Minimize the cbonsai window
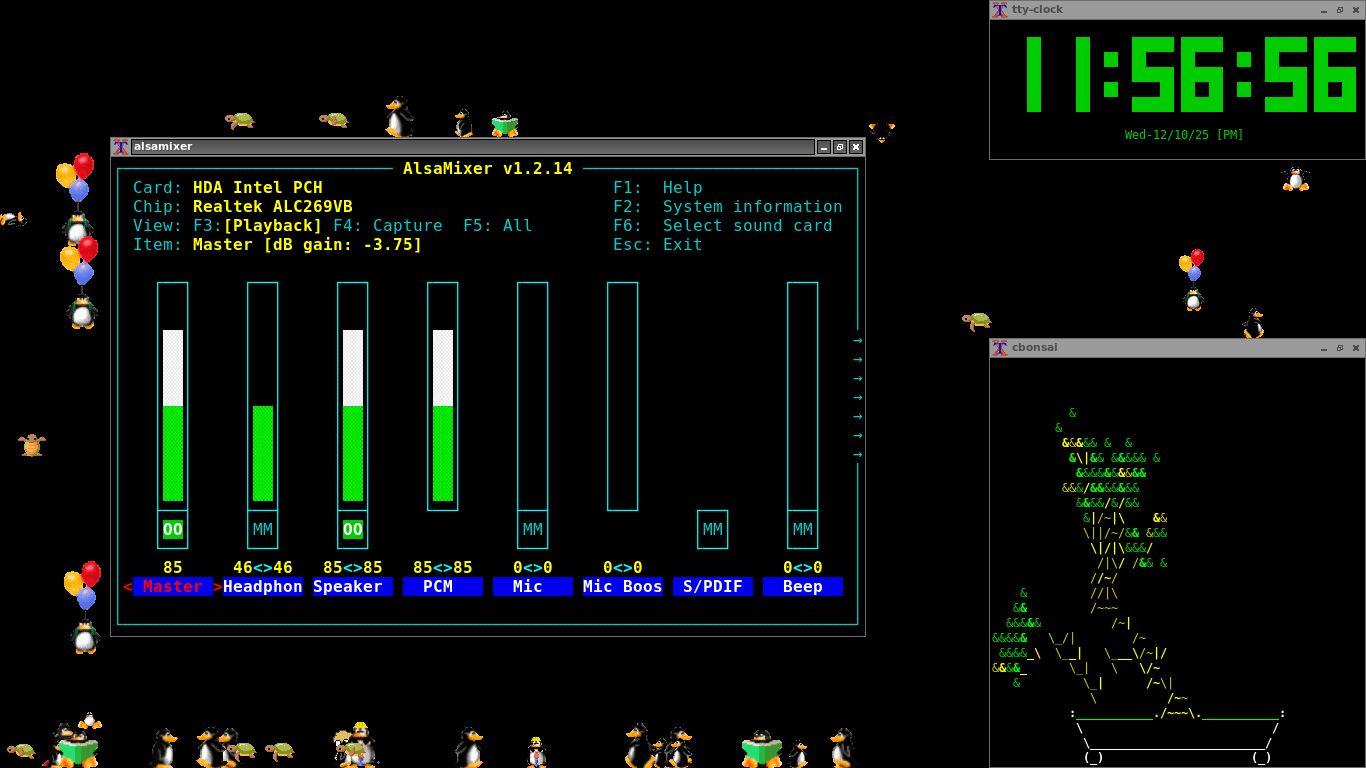Viewport: 1366px width, 768px height. 1324,348
